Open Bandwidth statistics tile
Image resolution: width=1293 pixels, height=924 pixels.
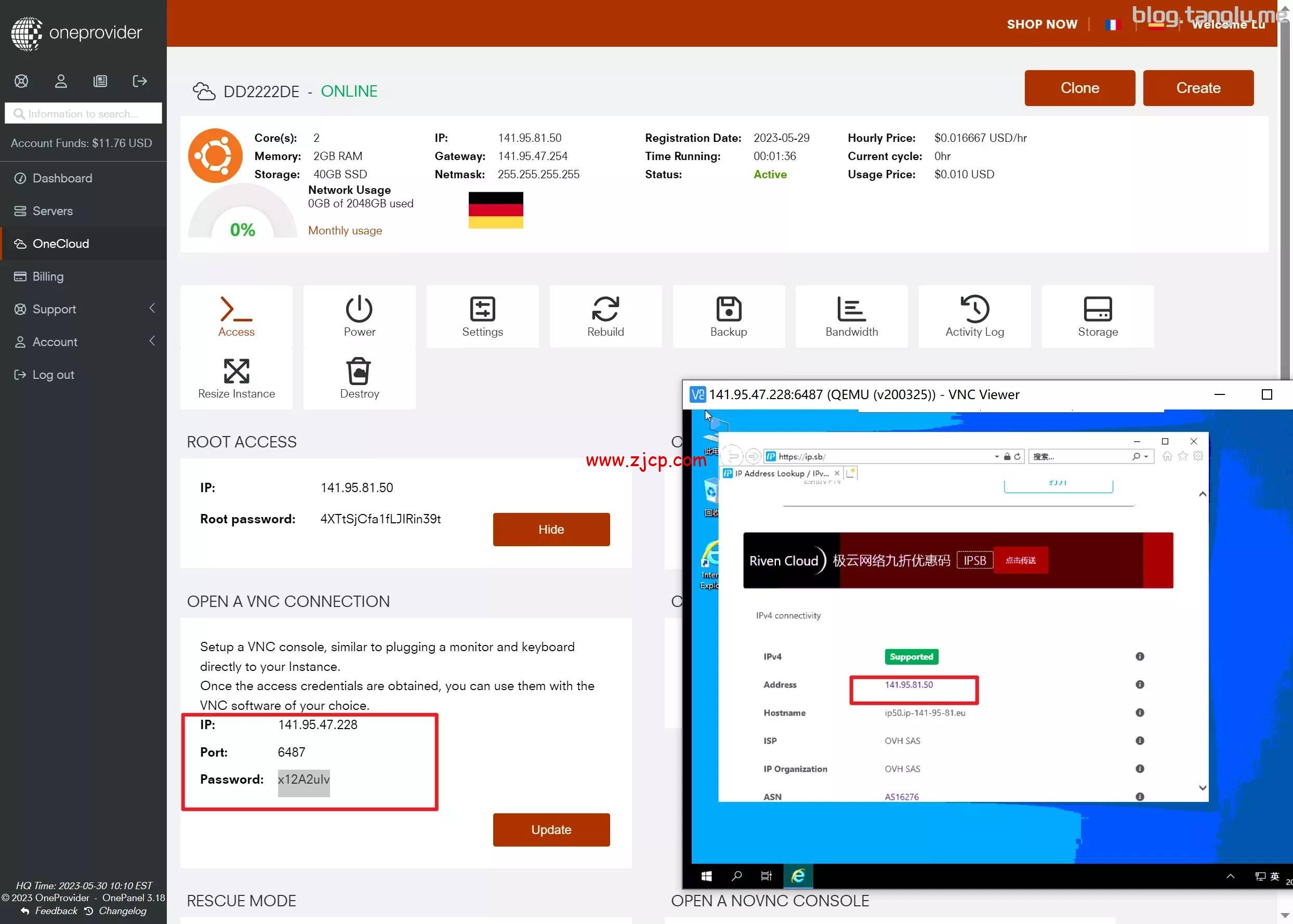tap(851, 316)
